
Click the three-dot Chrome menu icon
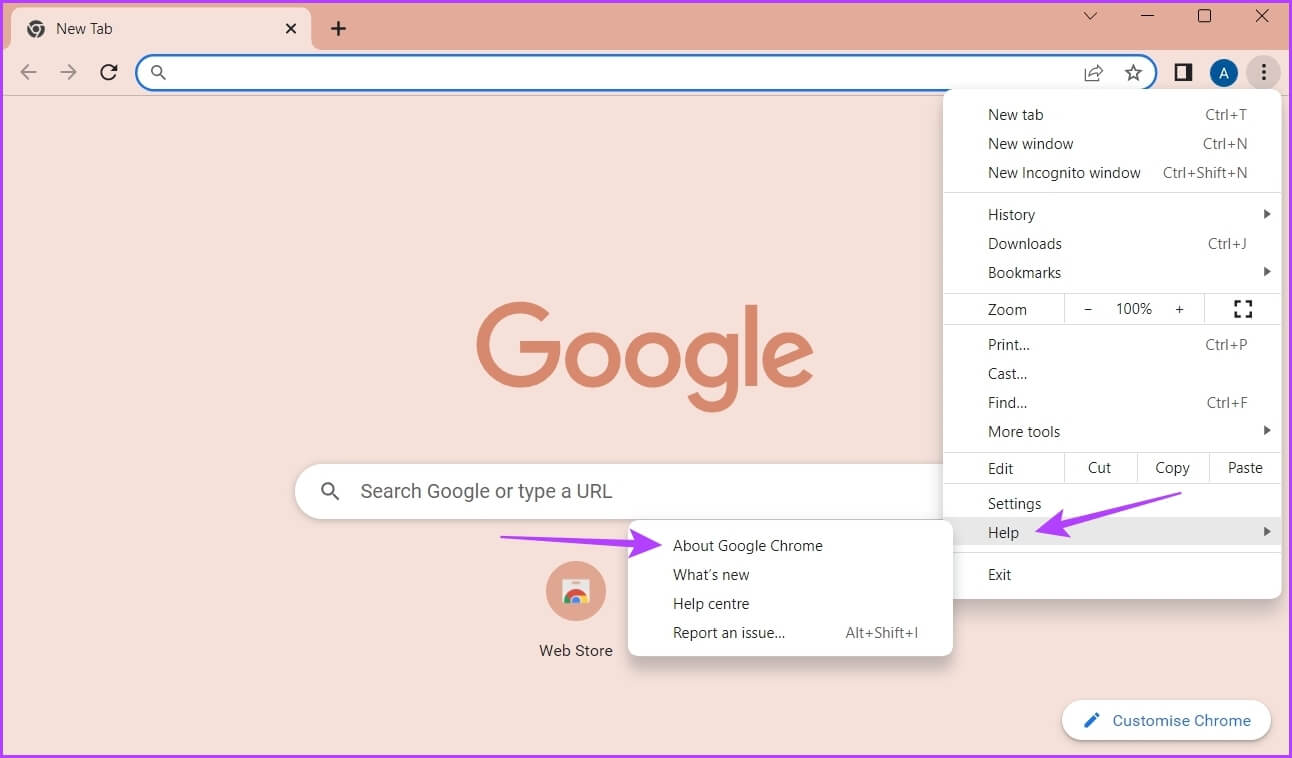click(1264, 72)
